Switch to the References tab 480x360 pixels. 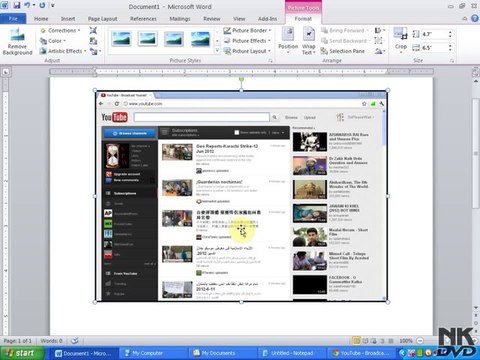coord(143,19)
